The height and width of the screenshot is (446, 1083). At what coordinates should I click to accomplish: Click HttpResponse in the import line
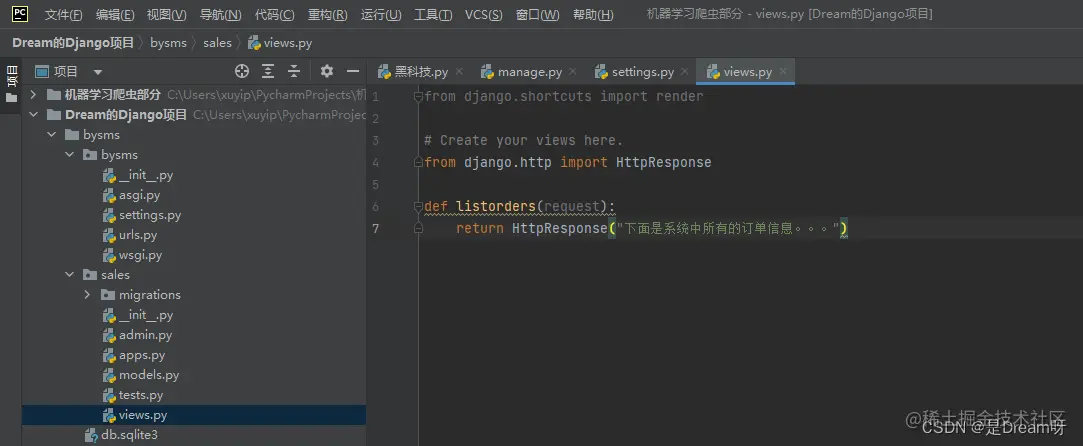click(x=664, y=162)
